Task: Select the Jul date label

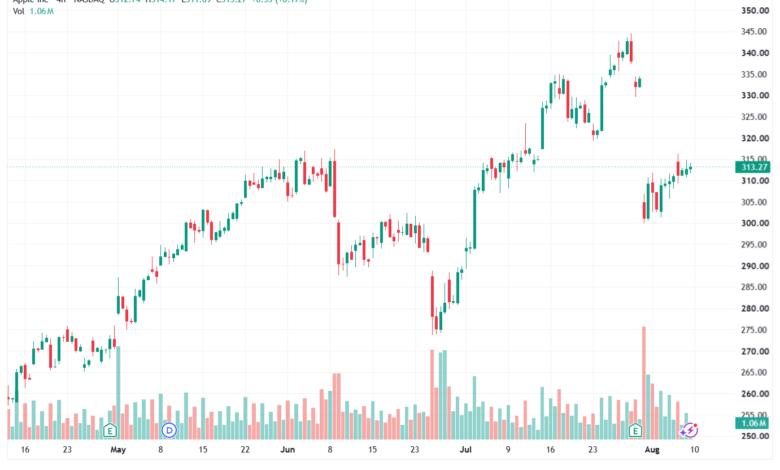Action: (466, 450)
